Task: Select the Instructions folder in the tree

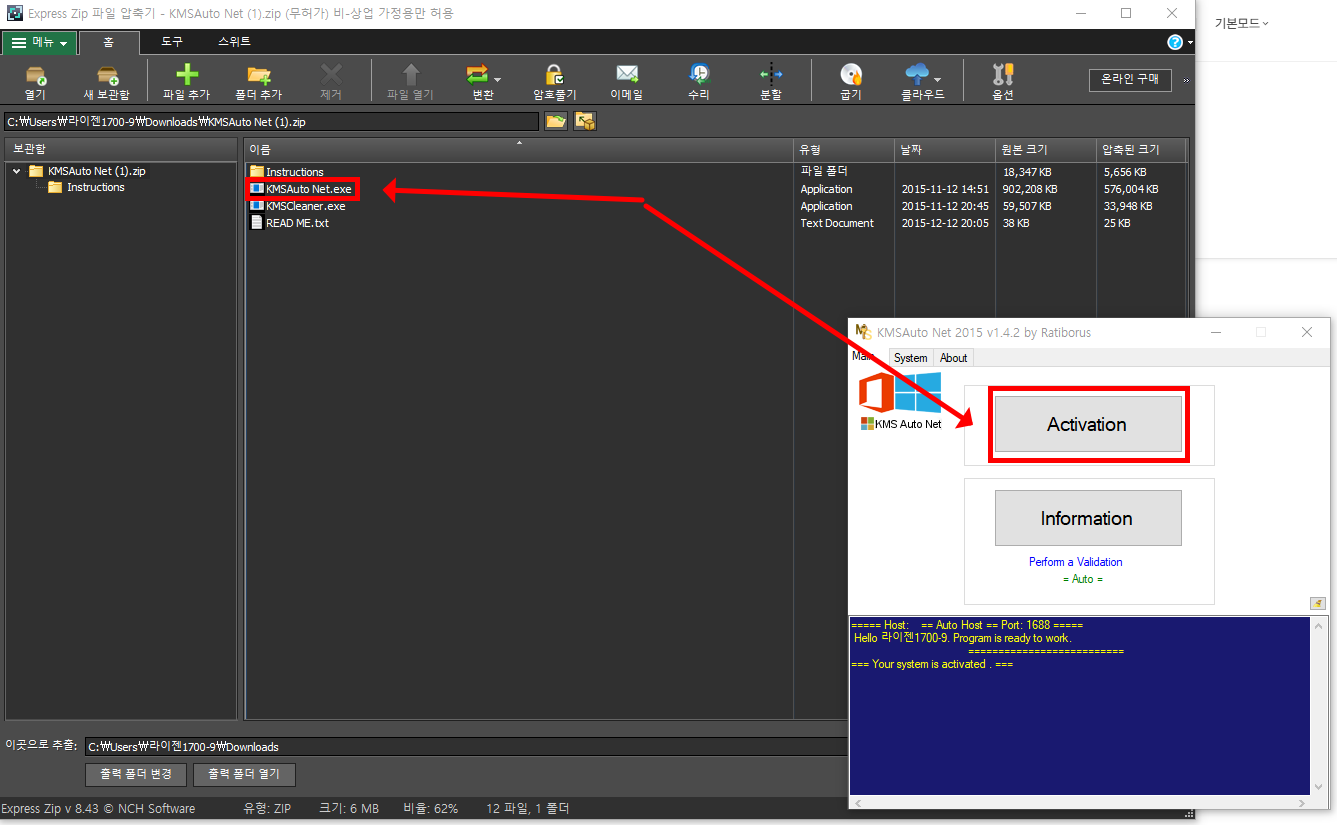Action: (x=96, y=187)
